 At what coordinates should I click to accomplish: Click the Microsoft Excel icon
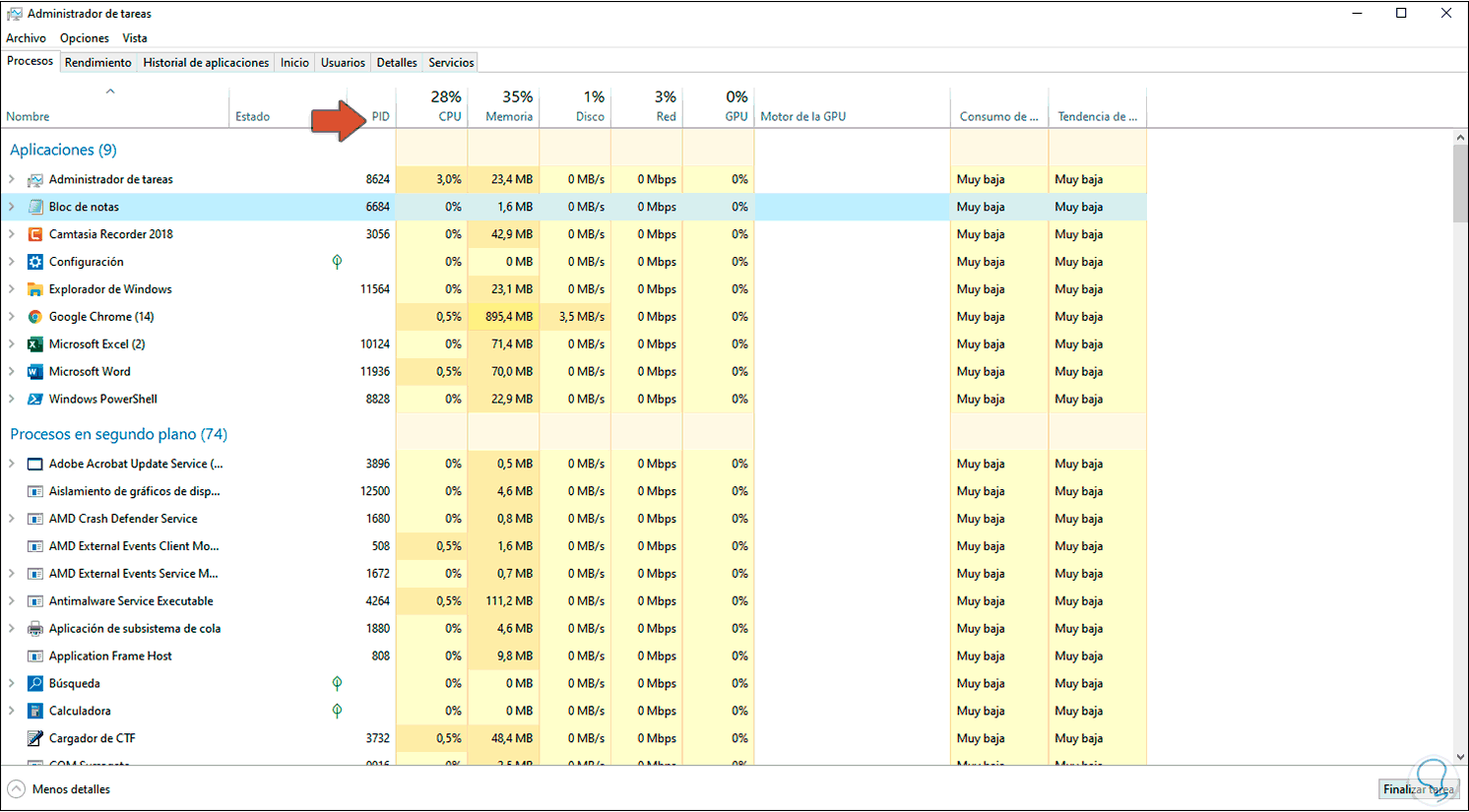(35, 344)
